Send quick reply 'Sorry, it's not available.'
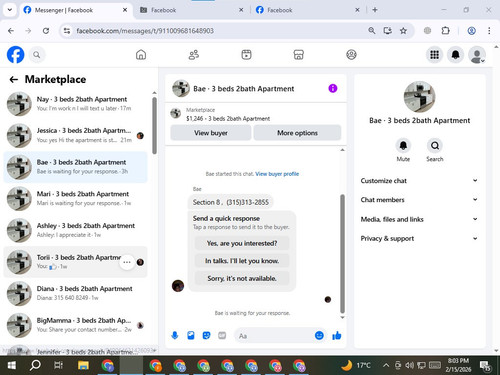500x375 pixels. coord(242,278)
